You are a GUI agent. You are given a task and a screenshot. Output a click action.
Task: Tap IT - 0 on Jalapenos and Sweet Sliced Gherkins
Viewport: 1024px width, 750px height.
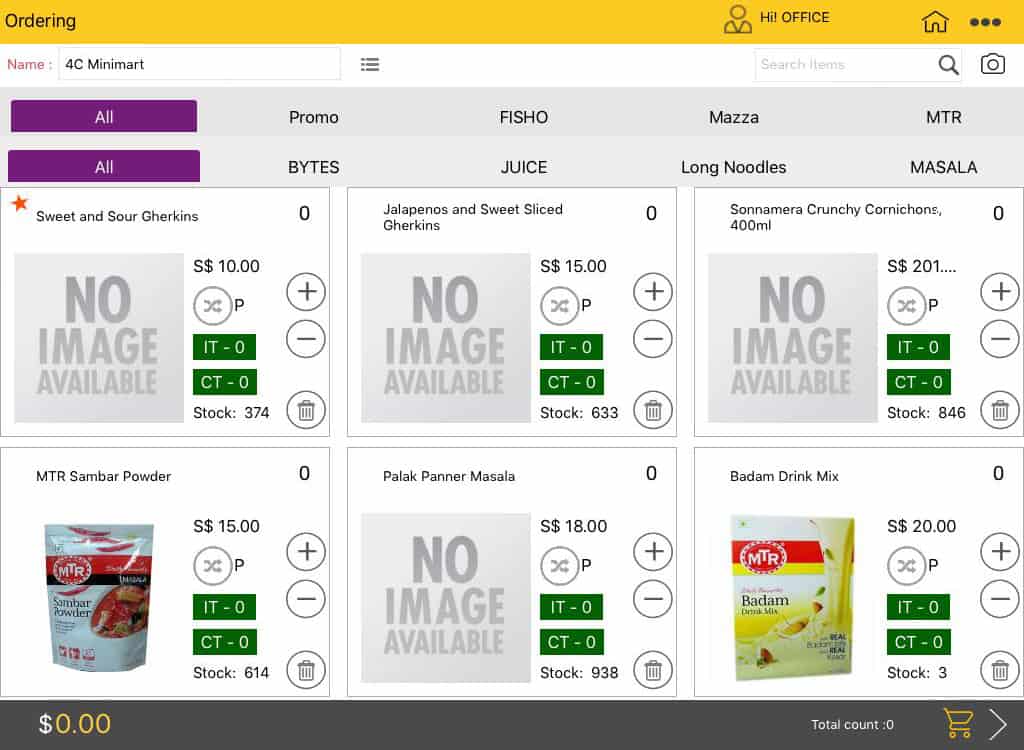tap(571, 347)
